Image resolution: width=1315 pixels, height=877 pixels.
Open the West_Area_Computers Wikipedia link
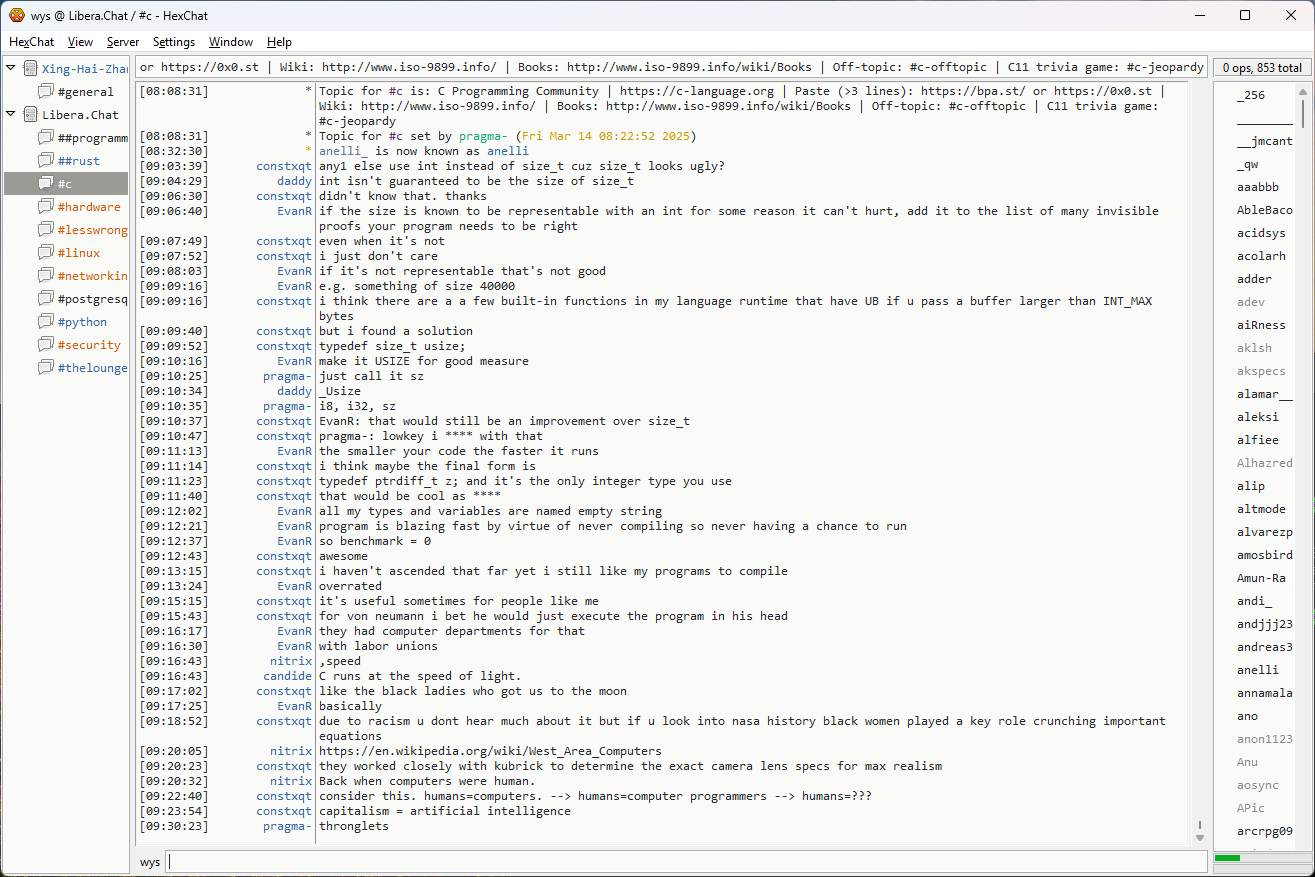click(490, 751)
